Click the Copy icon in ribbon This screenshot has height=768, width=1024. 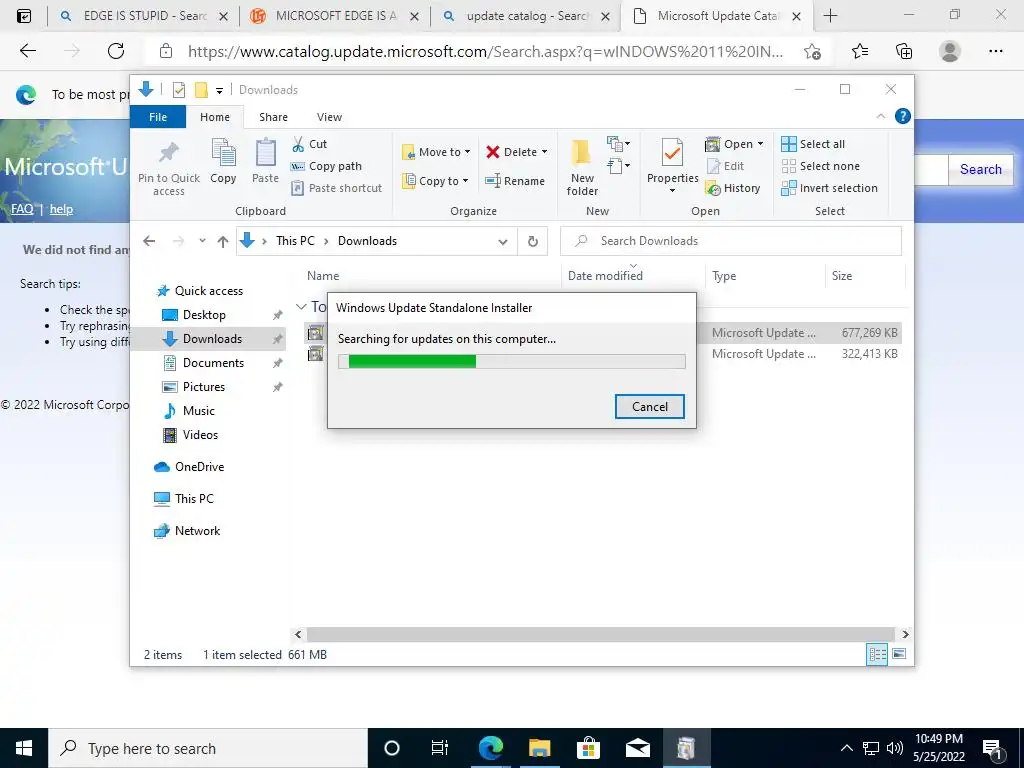point(223,153)
